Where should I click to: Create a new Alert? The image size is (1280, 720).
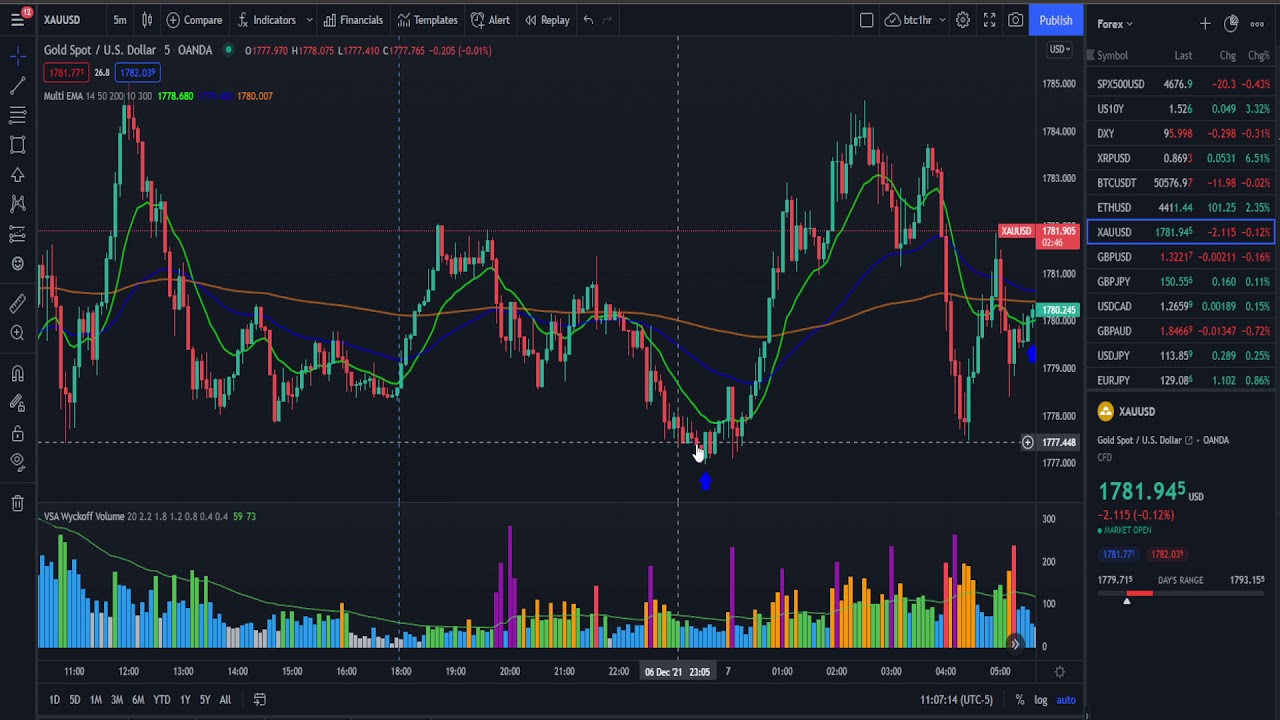click(x=490, y=20)
